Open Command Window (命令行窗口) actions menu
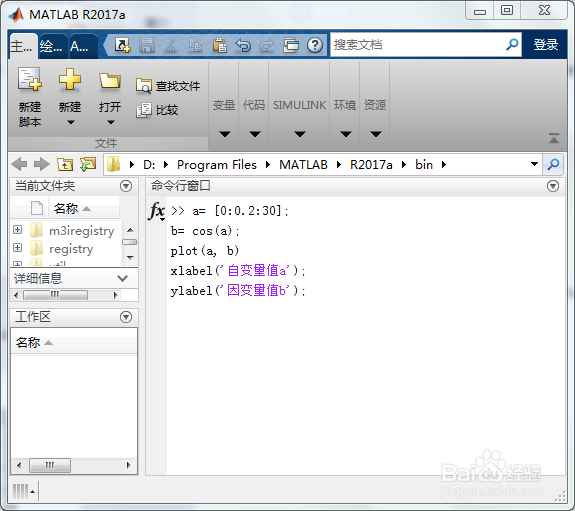The height and width of the screenshot is (511, 575). (x=553, y=186)
